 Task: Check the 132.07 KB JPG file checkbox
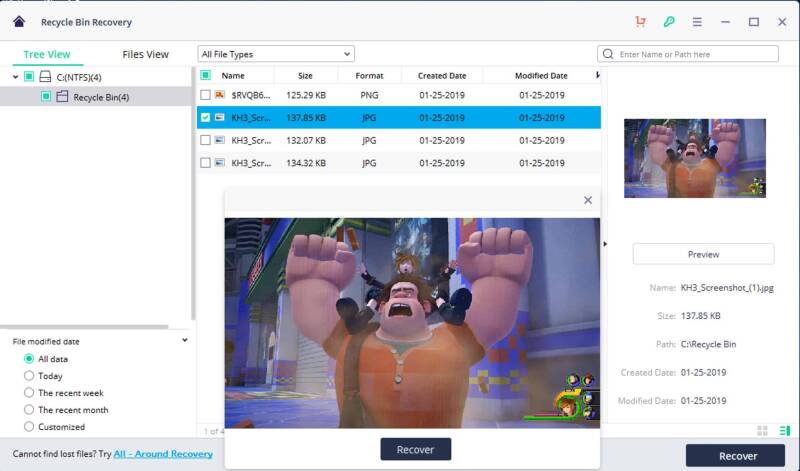coord(205,140)
